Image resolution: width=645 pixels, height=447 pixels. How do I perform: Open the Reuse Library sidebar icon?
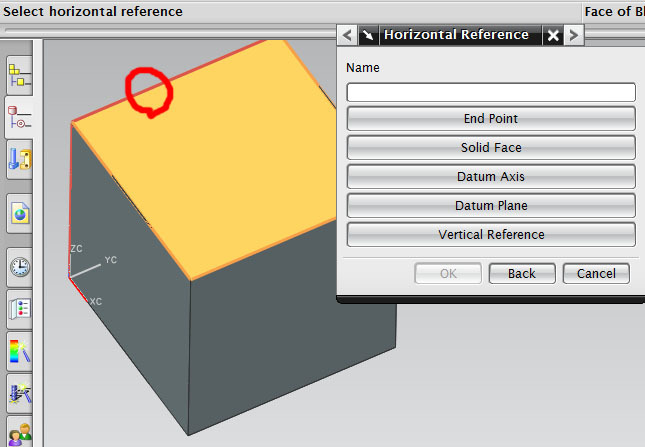(19, 160)
